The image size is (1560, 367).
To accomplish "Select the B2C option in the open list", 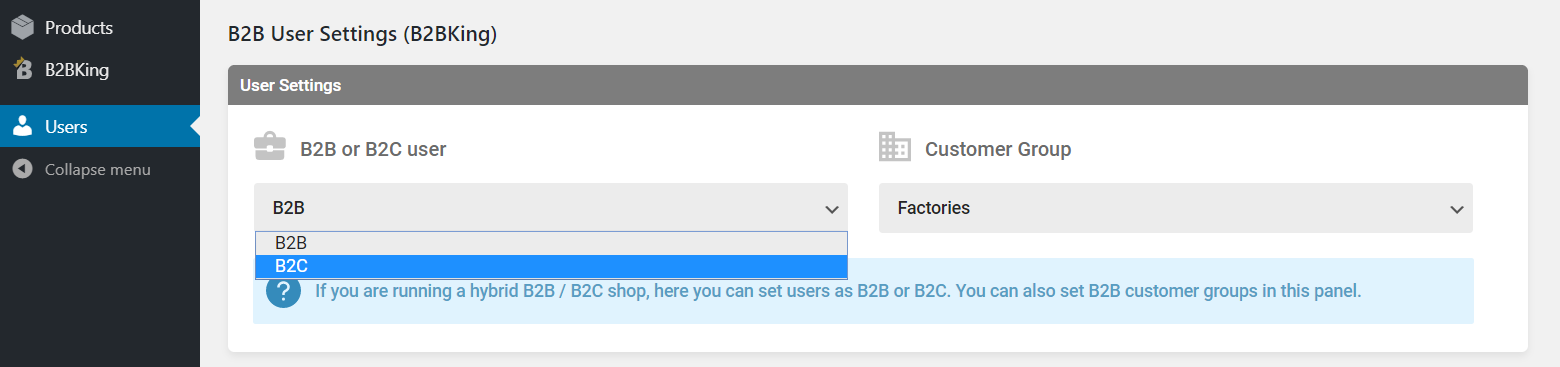I will coord(551,267).
